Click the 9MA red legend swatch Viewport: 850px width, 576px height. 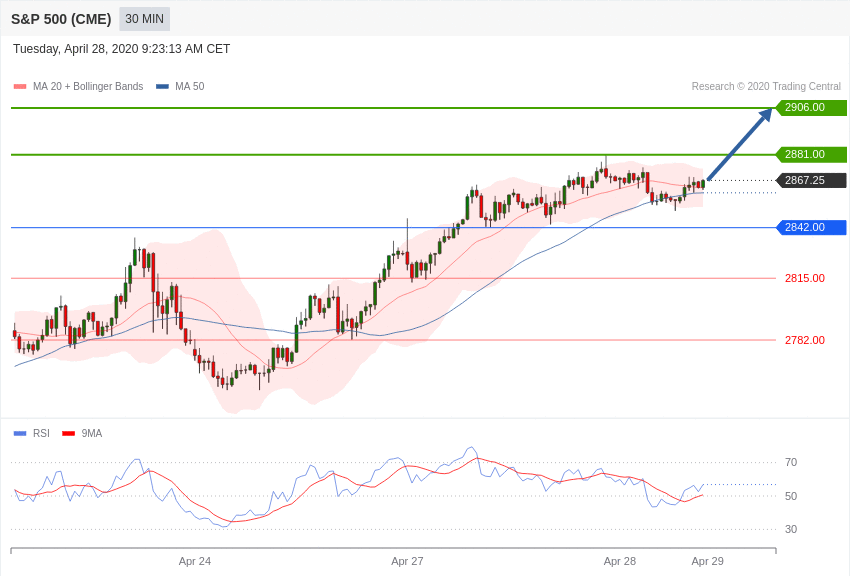click(x=68, y=433)
